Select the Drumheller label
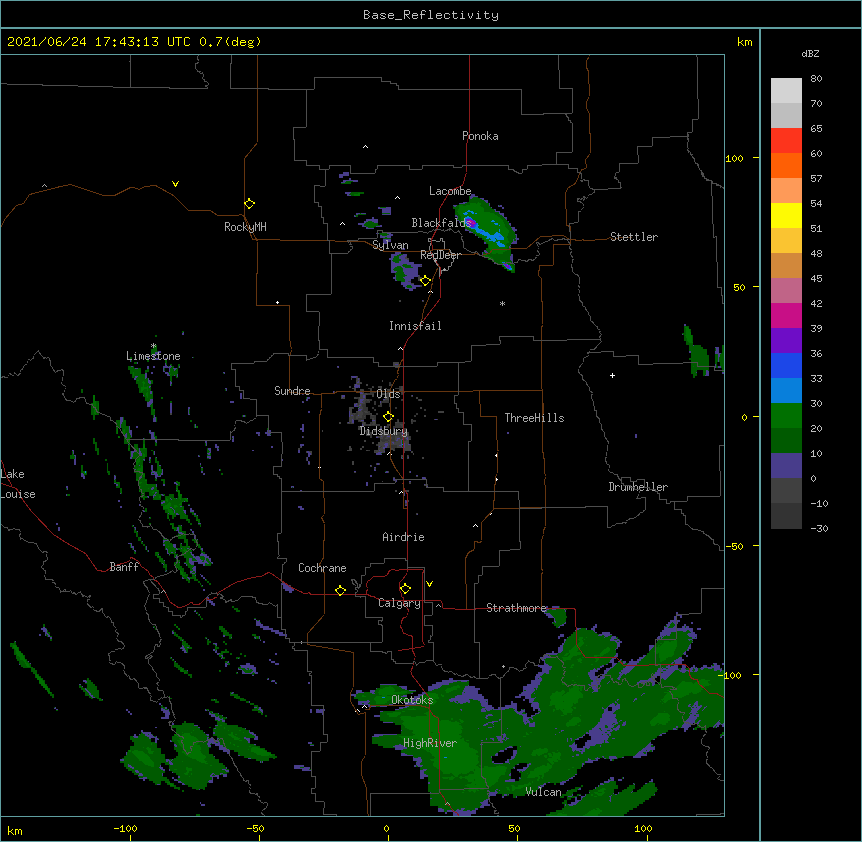Image resolution: width=862 pixels, height=842 pixels. click(x=638, y=487)
